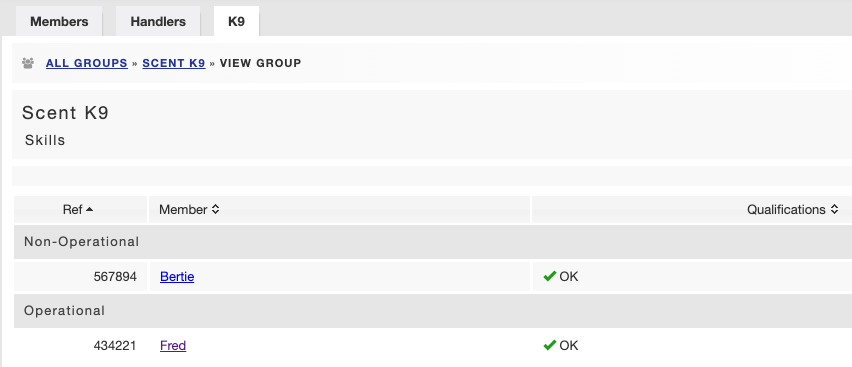
Task: Sort table by Qualifications column header
Action: [692, 209]
